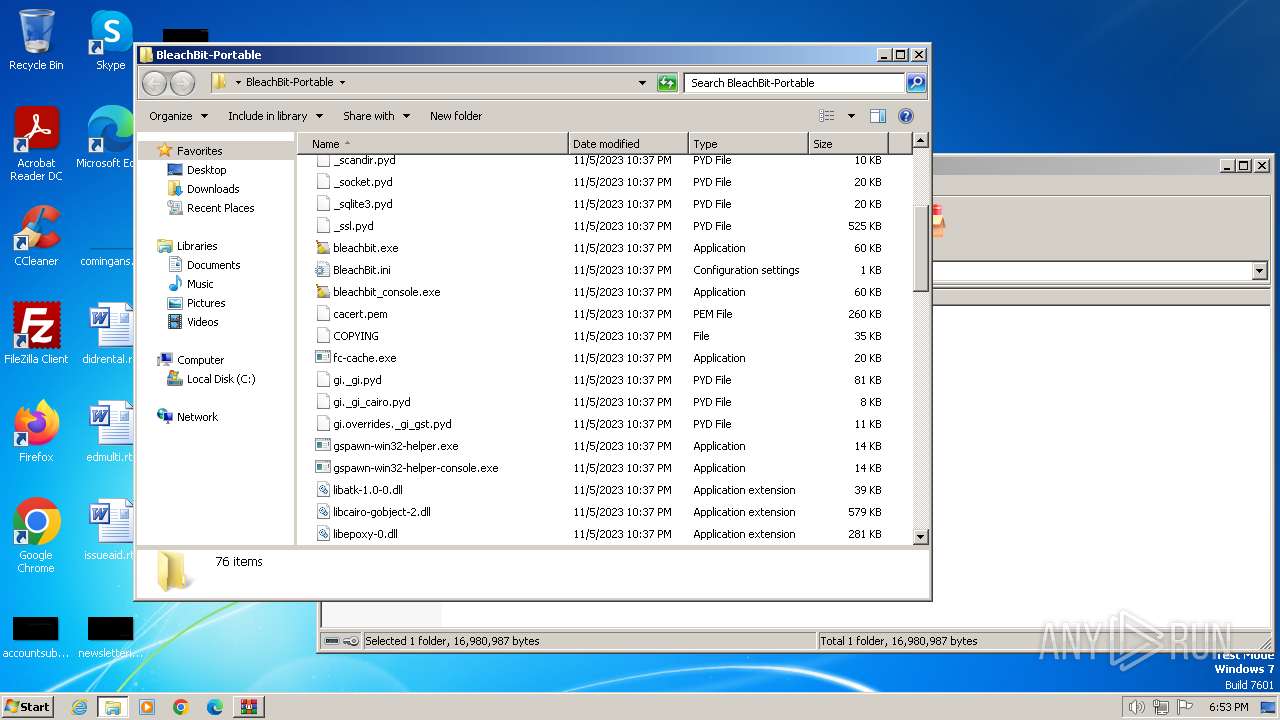Click the Windows Media Player taskbar icon

click(147, 707)
